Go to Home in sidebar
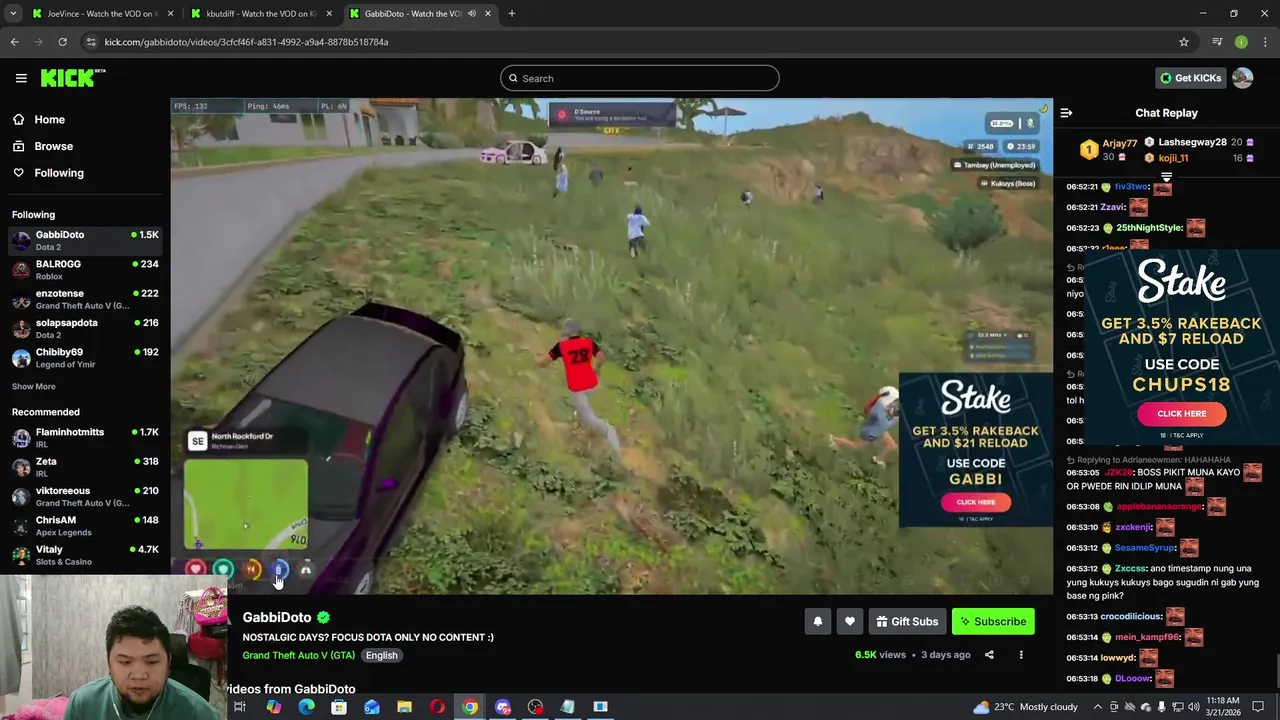Screen dimensions: 1280x720 [49, 119]
